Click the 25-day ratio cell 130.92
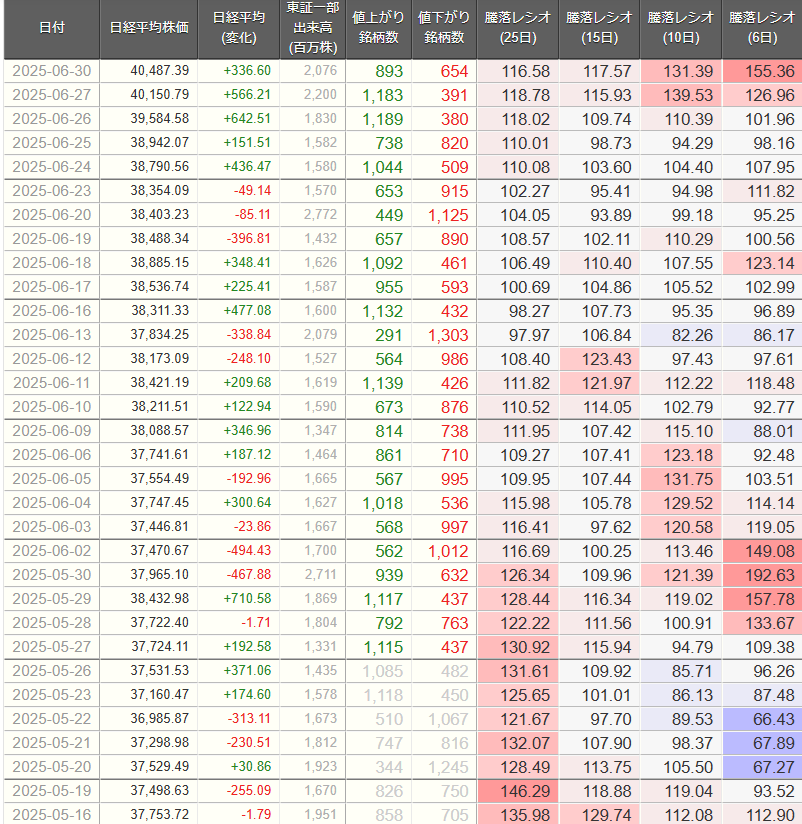This screenshot has width=802, height=824. (x=518, y=647)
